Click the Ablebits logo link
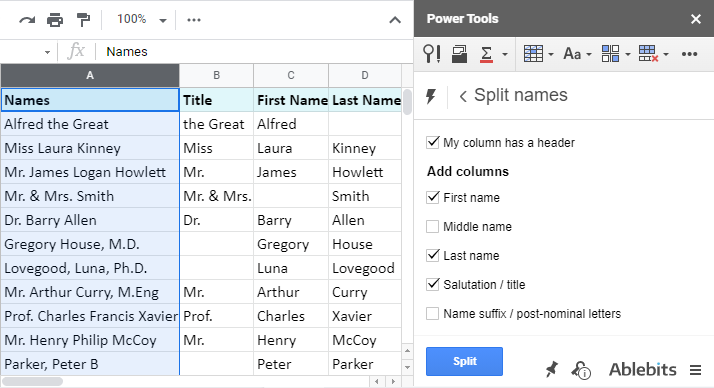Viewport: 714px width, 388px height. pos(643,370)
